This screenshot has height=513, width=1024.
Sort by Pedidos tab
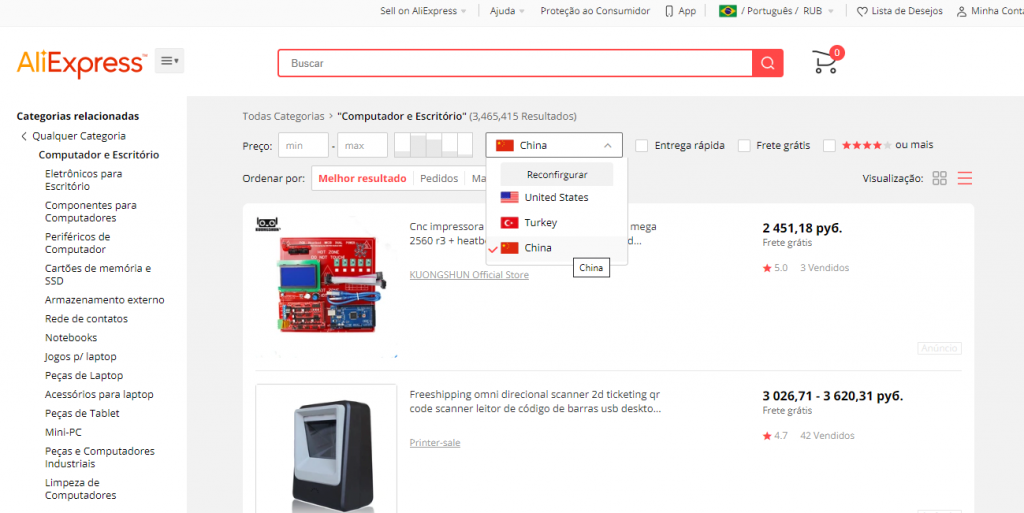point(439,178)
